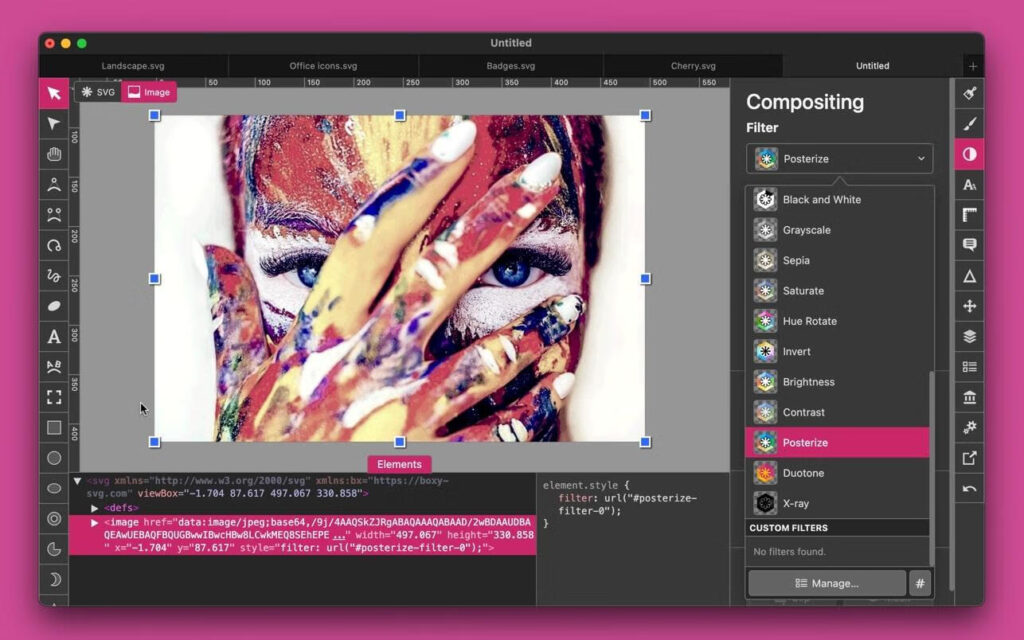Switch to SVG editing mode
The width and height of the screenshot is (1024, 640).
(99, 91)
